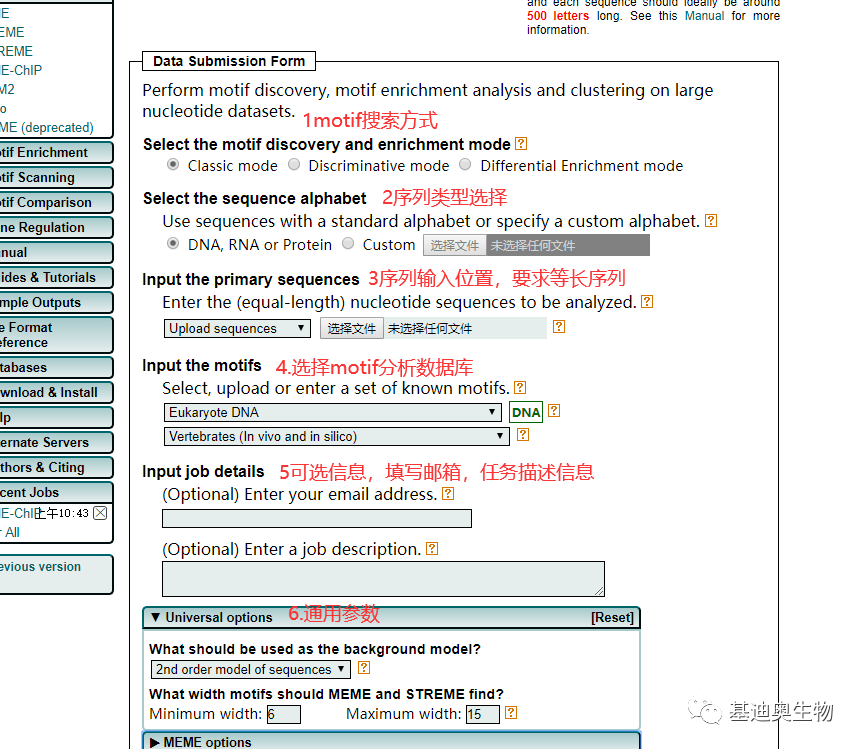
Task: Click the email address input field
Action: [x=317, y=518]
